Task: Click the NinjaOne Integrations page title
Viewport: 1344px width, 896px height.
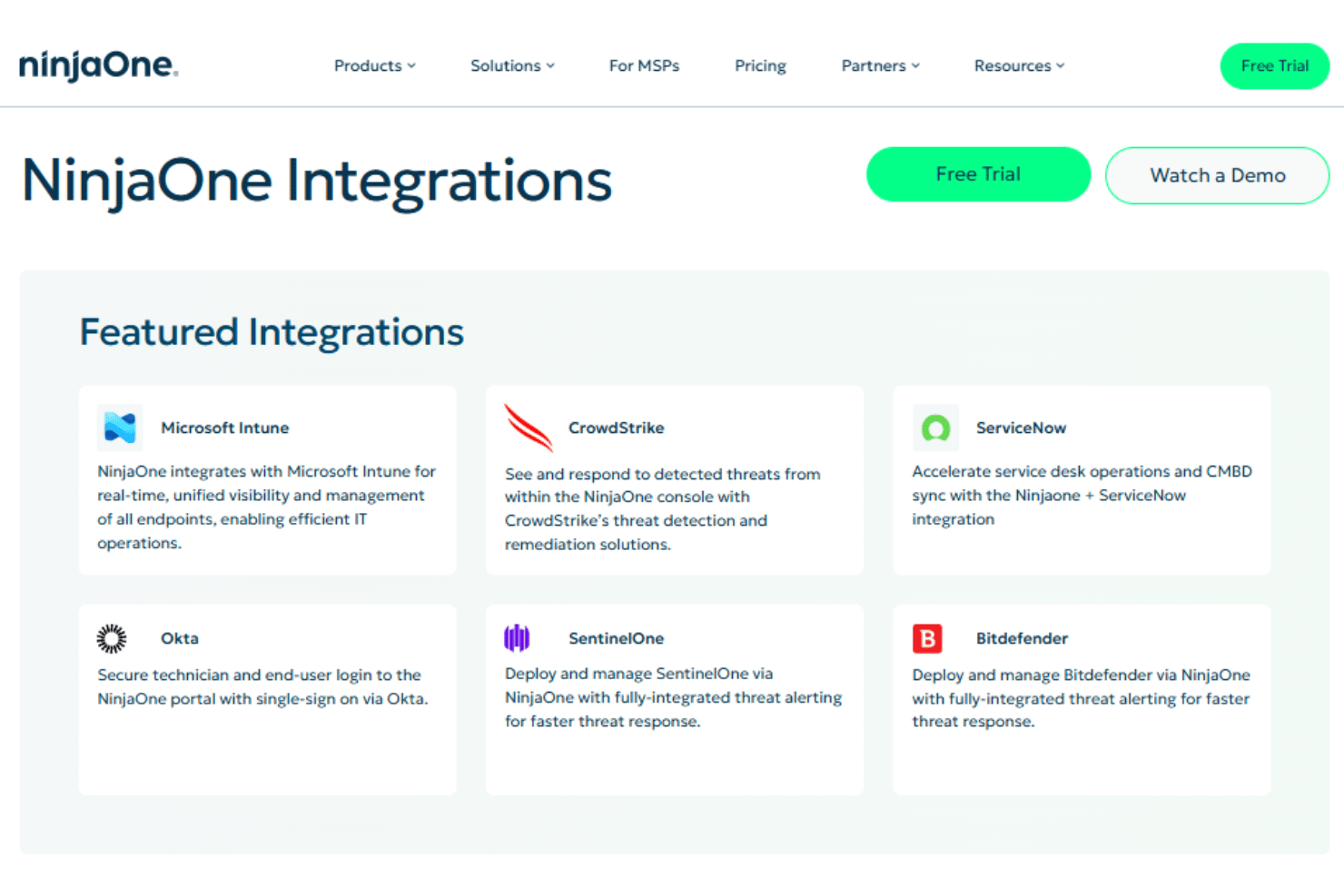Action: click(x=317, y=181)
